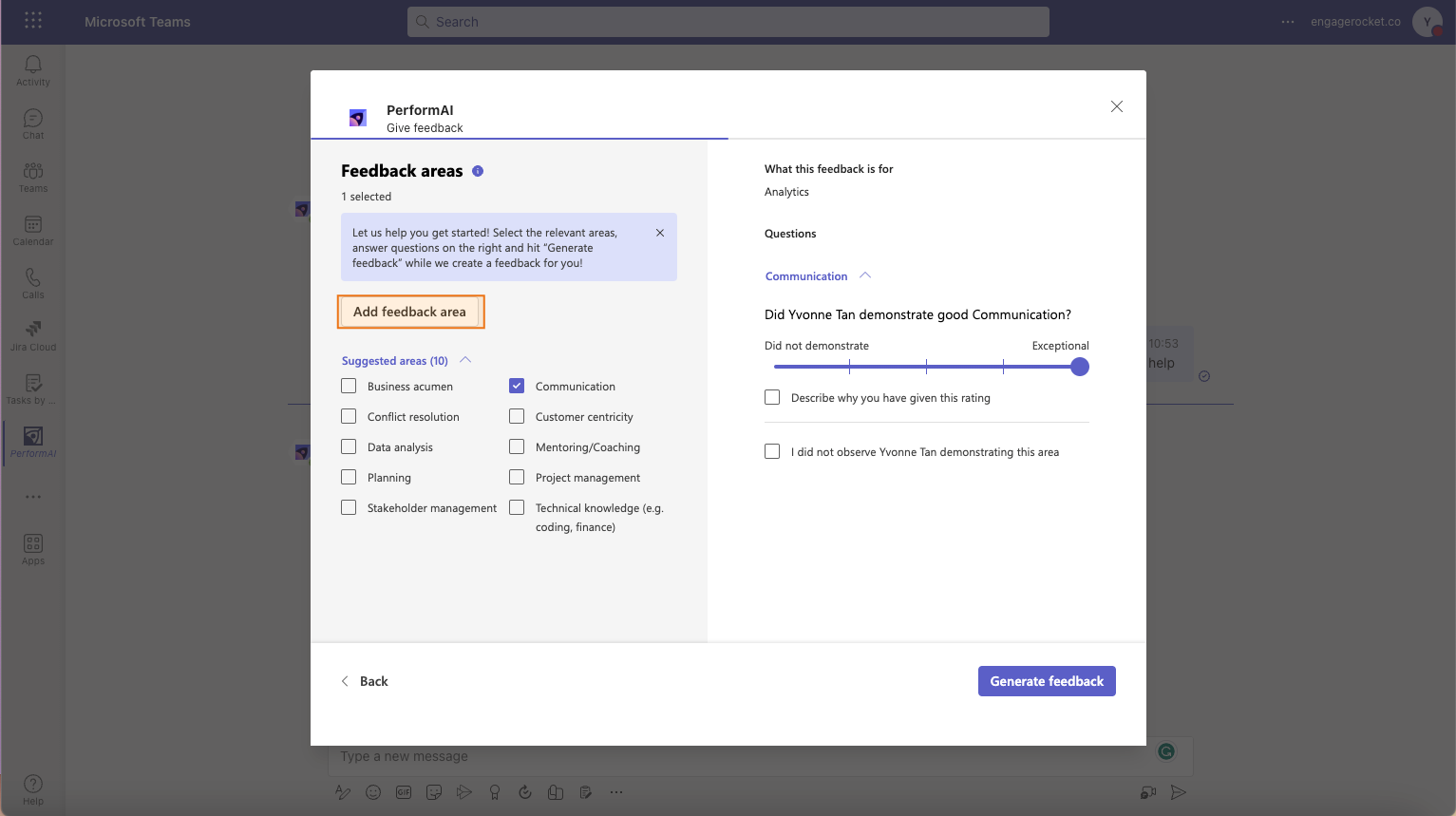Check Business acumen area
This screenshot has height=816, width=1456.
tap(349, 386)
